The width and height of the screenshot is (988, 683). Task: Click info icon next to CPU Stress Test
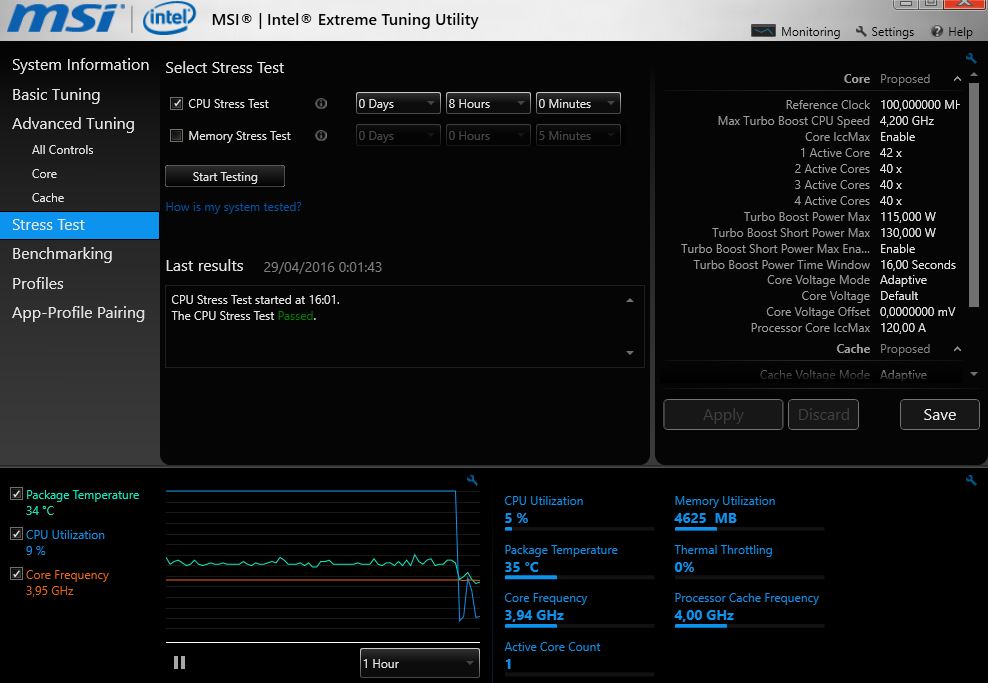click(x=321, y=104)
